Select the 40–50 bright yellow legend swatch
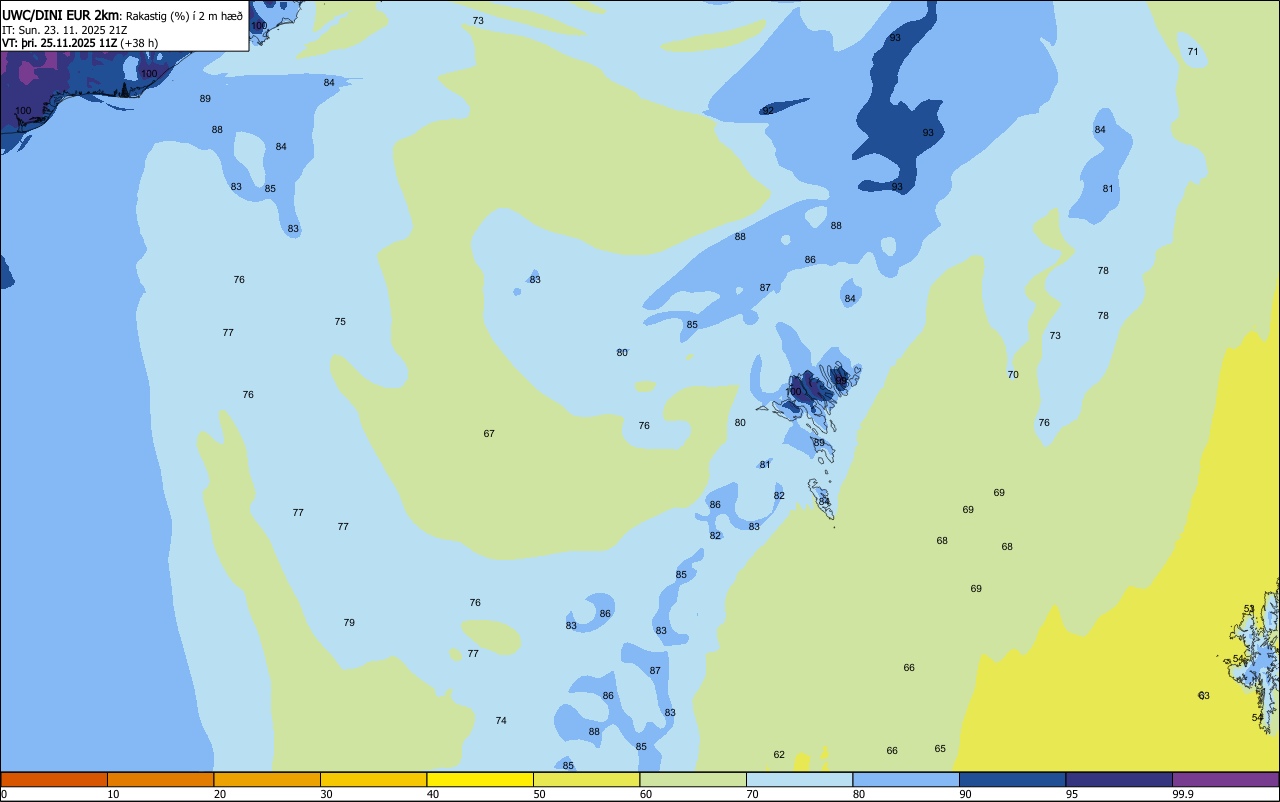Image resolution: width=1280 pixels, height=802 pixels. tap(480, 779)
